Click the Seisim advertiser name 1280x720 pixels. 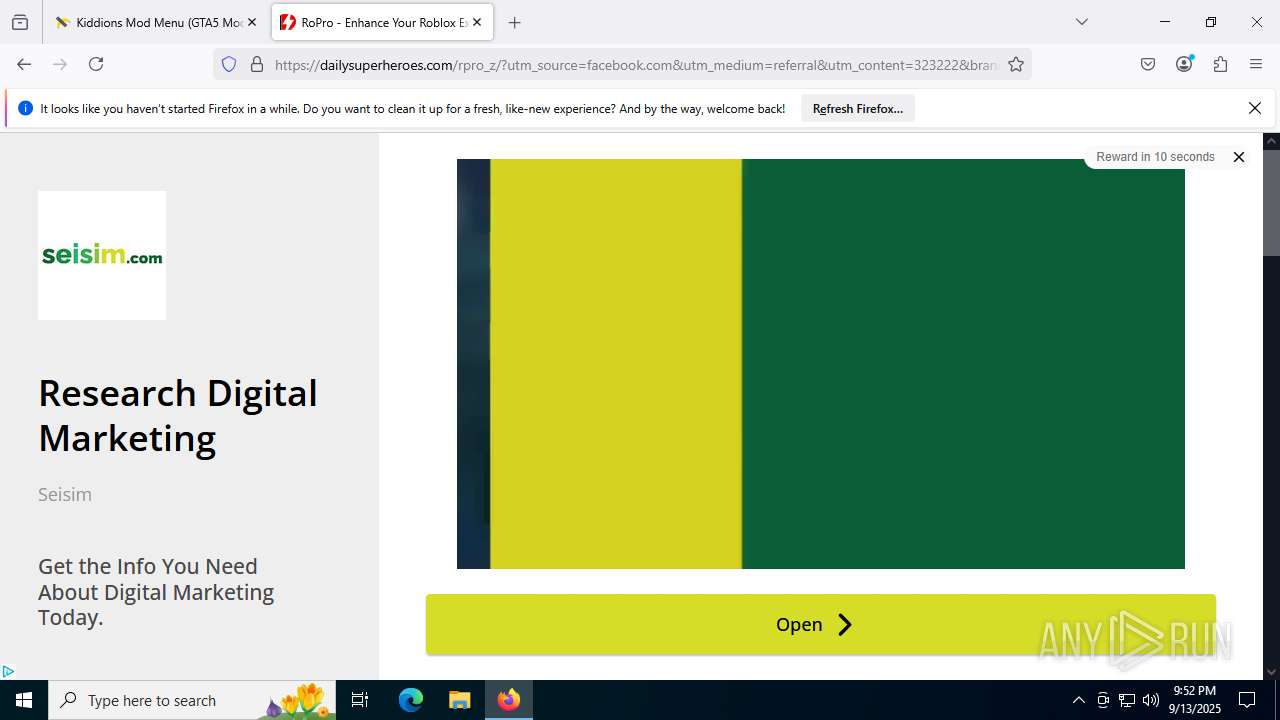point(65,494)
